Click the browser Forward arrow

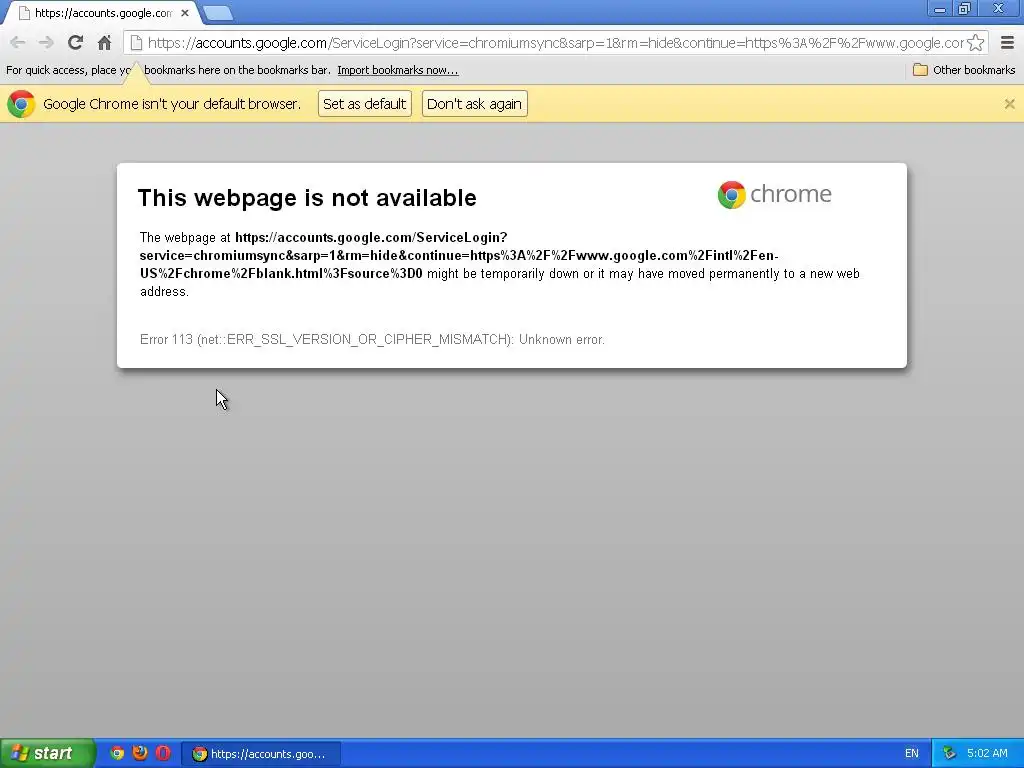click(x=46, y=43)
